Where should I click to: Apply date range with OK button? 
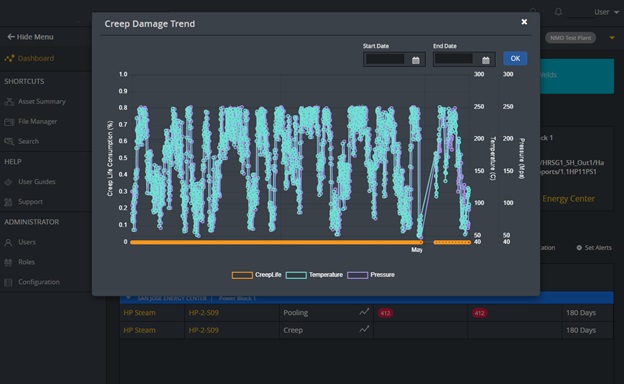[515, 58]
